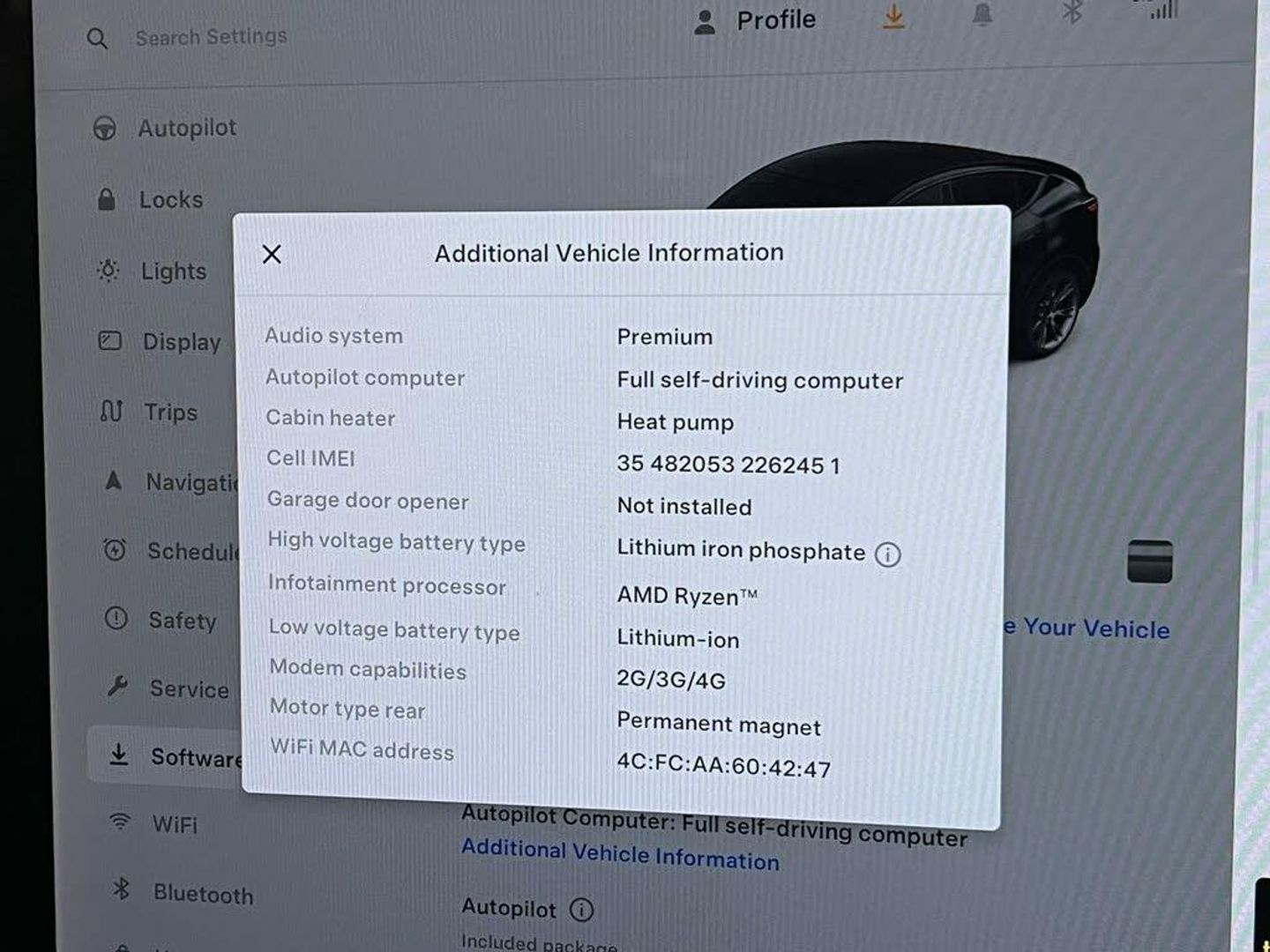Tap the orange software download icon
The width and height of the screenshot is (1270, 952).
(893, 18)
